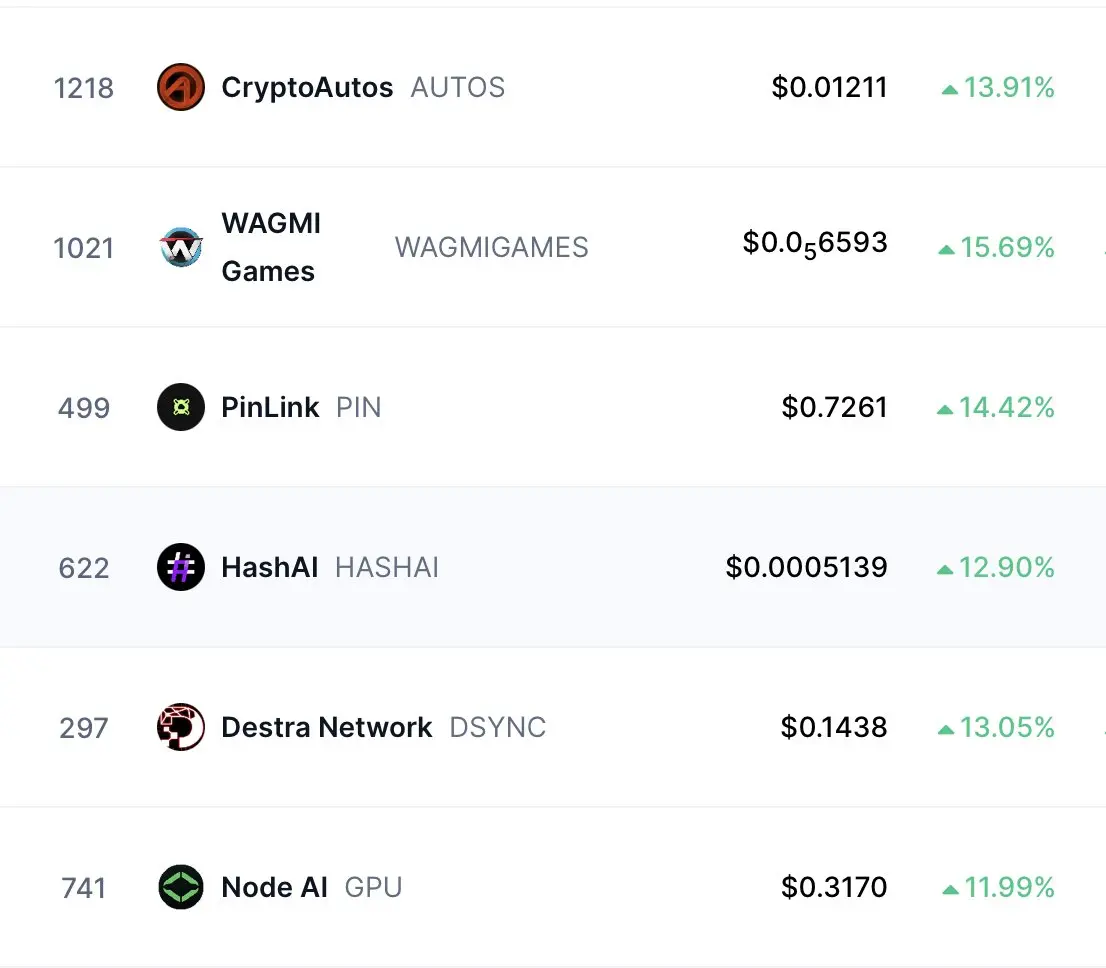Open the Destra Network coin page

point(327,727)
